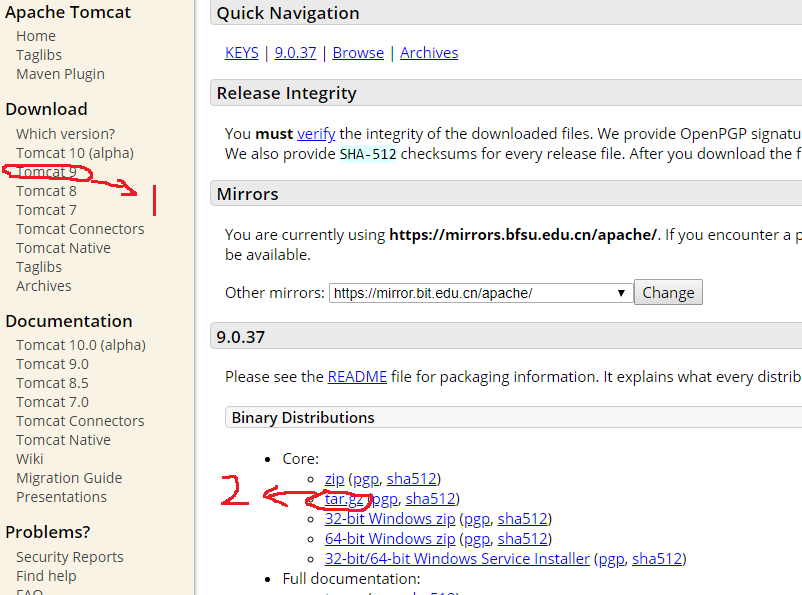Go to Maven Plugin page
This screenshot has width=802, height=595.
tap(60, 74)
